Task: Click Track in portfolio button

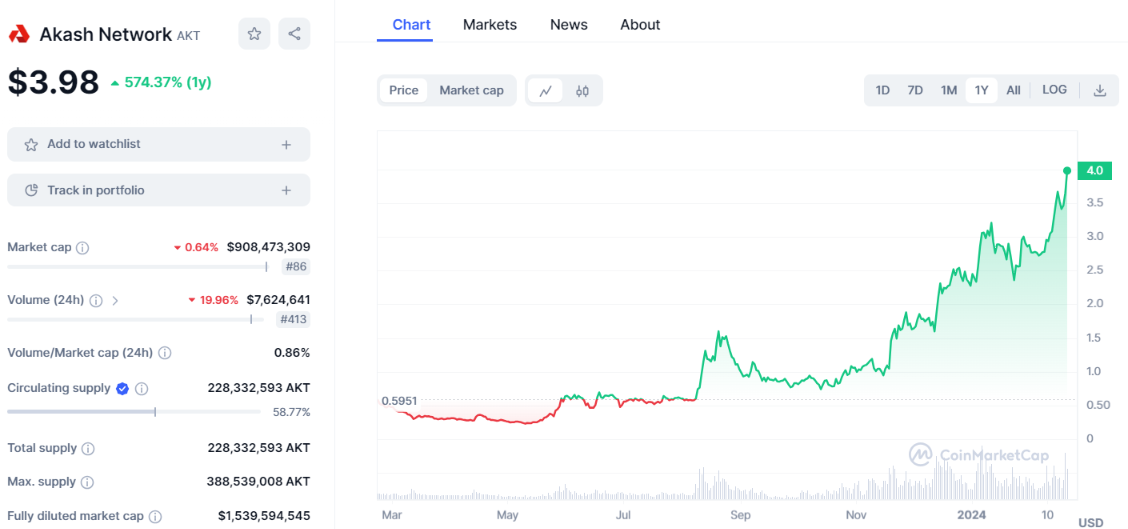Action: [159, 191]
